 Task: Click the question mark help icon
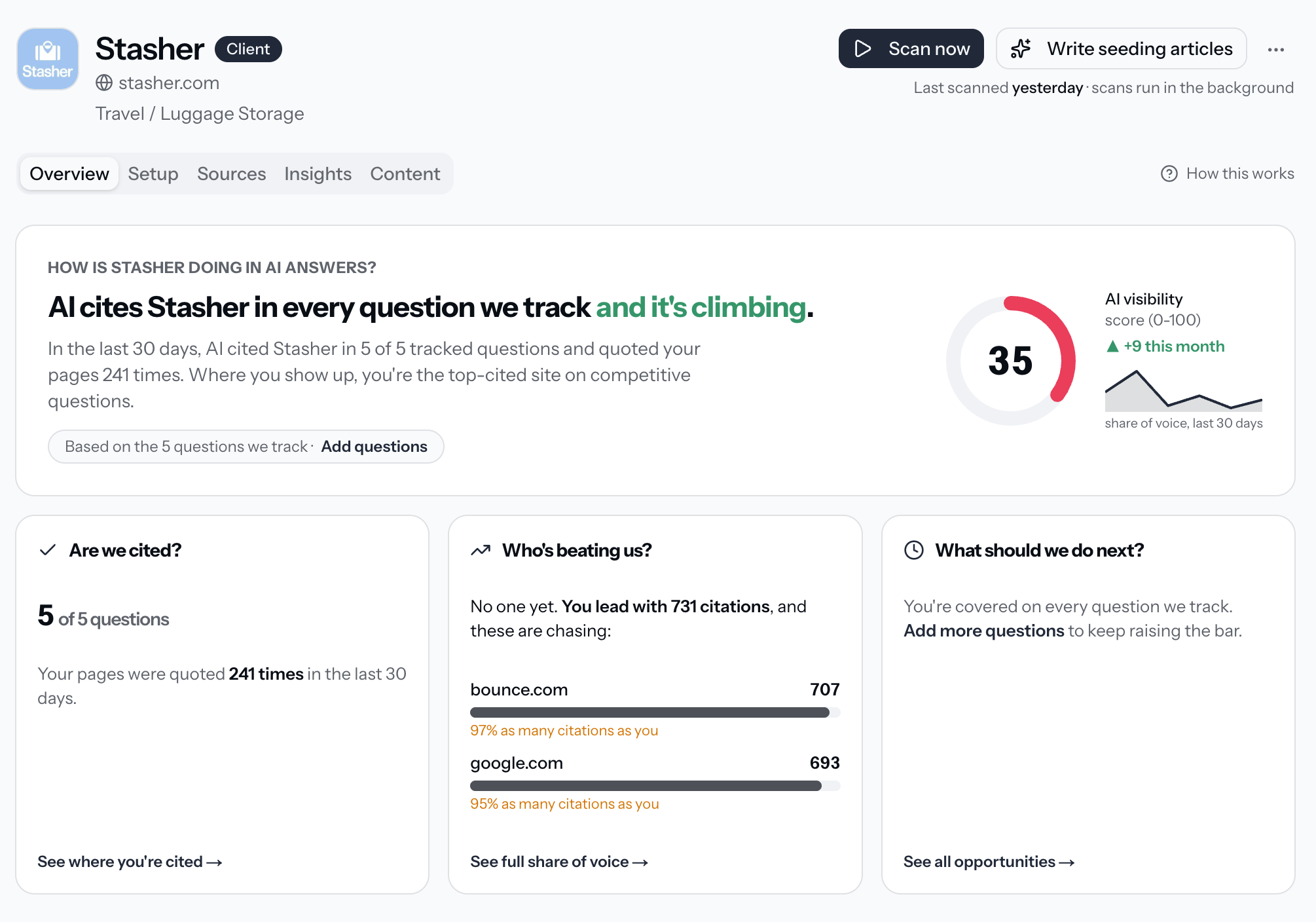click(x=1169, y=174)
